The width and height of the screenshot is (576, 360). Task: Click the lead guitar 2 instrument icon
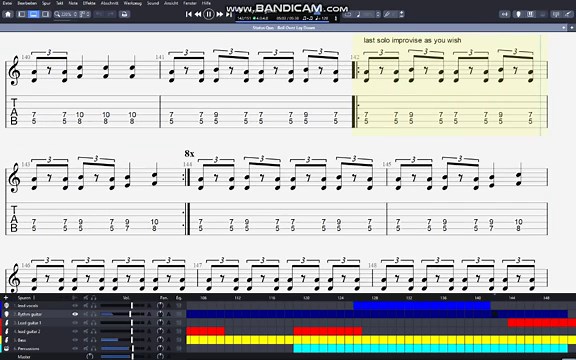tap(7, 332)
